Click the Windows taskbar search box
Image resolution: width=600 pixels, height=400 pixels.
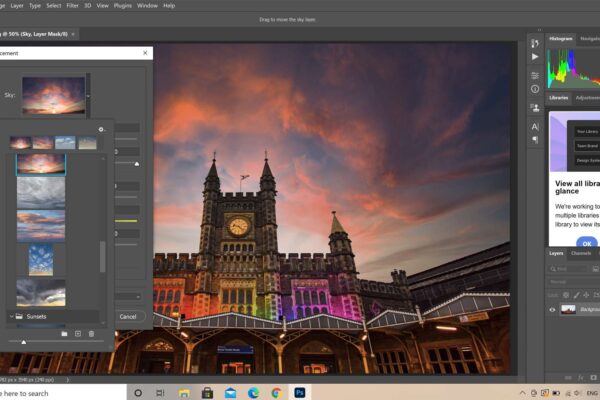click(63, 393)
